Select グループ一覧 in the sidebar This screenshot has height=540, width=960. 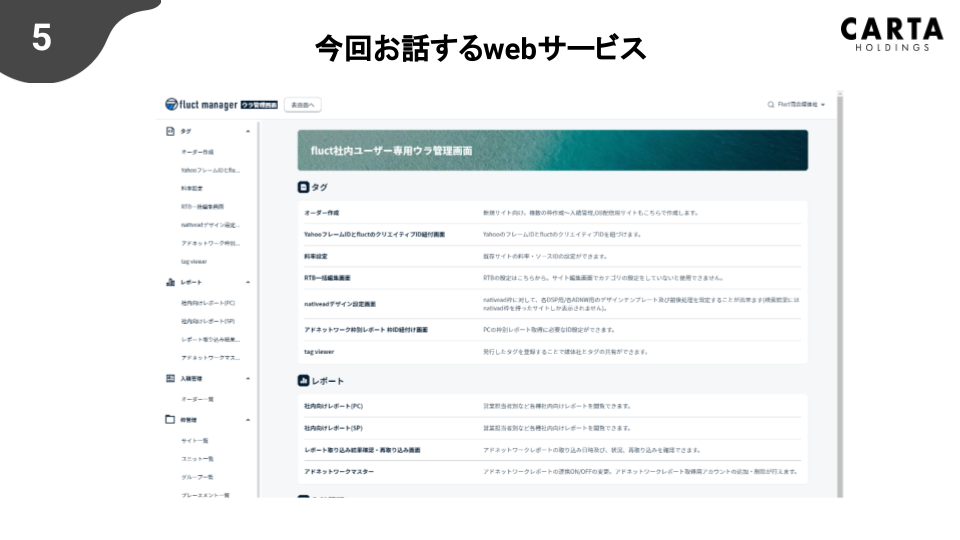point(197,477)
